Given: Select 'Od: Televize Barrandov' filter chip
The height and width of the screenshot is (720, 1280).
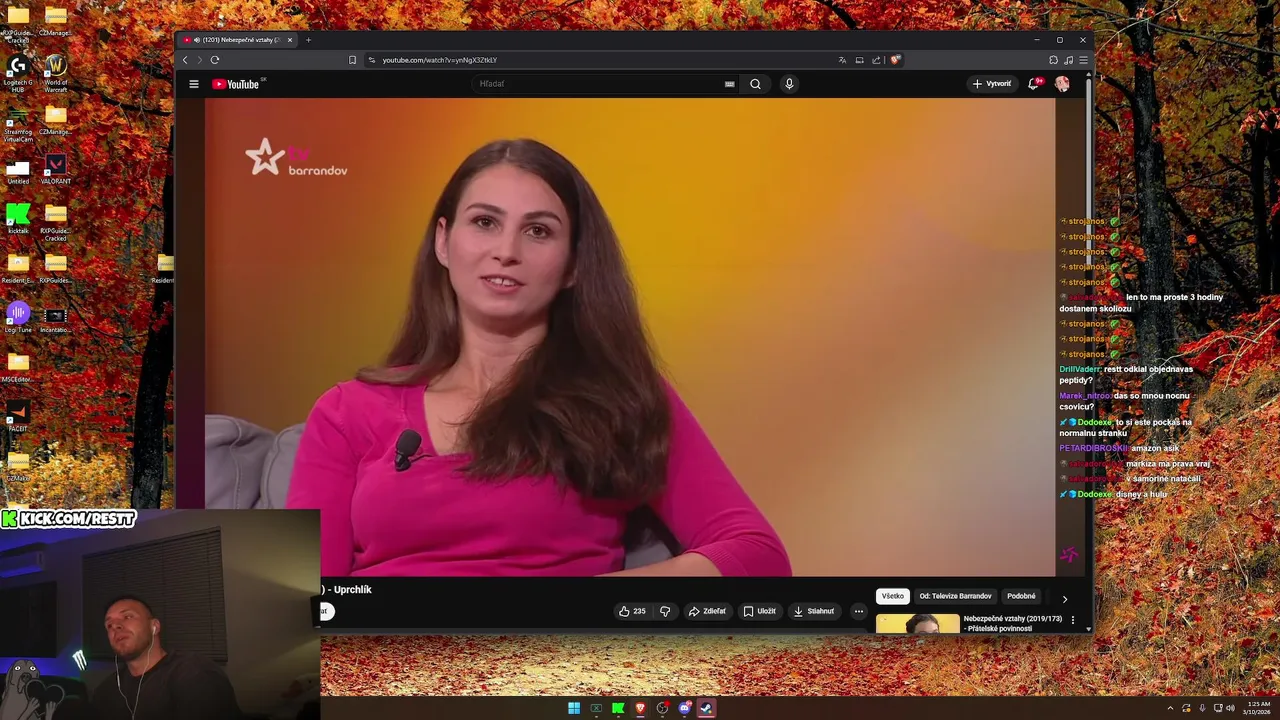Looking at the screenshot, I should coord(955,596).
